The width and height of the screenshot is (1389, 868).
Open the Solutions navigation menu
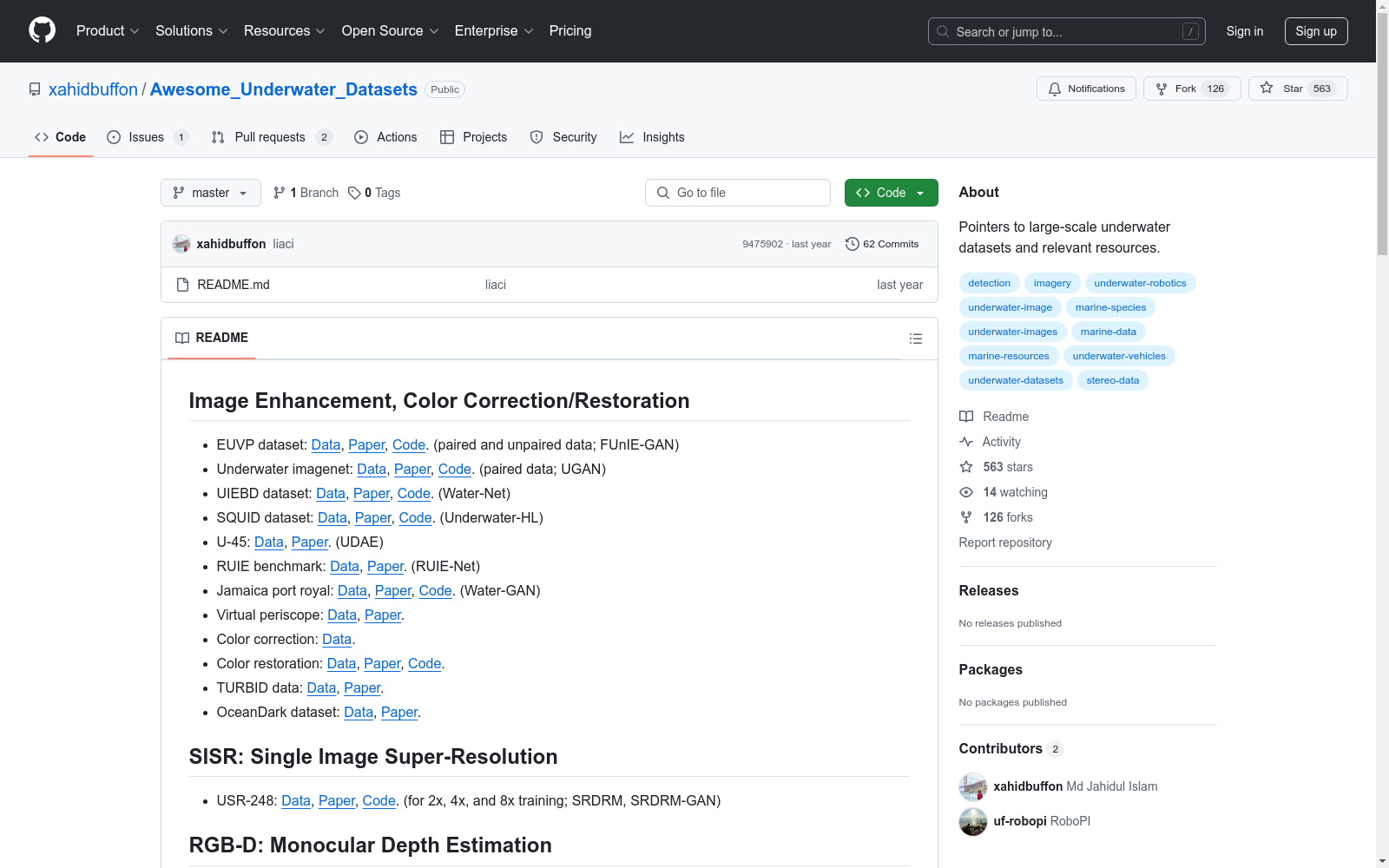(191, 31)
